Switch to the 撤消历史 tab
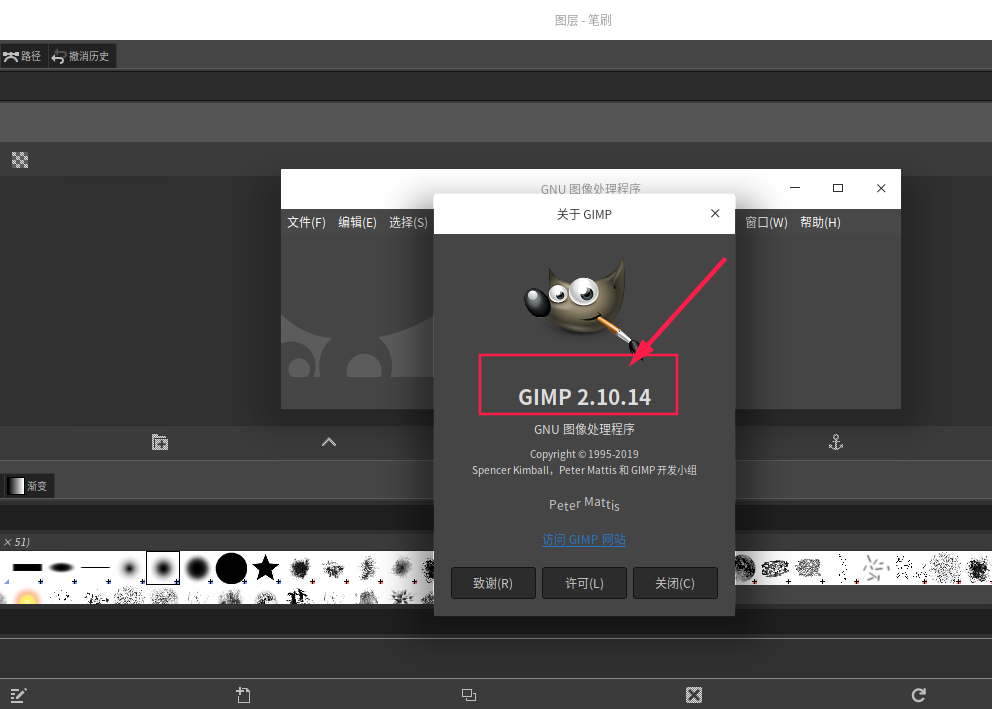Image resolution: width=992 pixels, height=709 pixels. coord(81,56)
